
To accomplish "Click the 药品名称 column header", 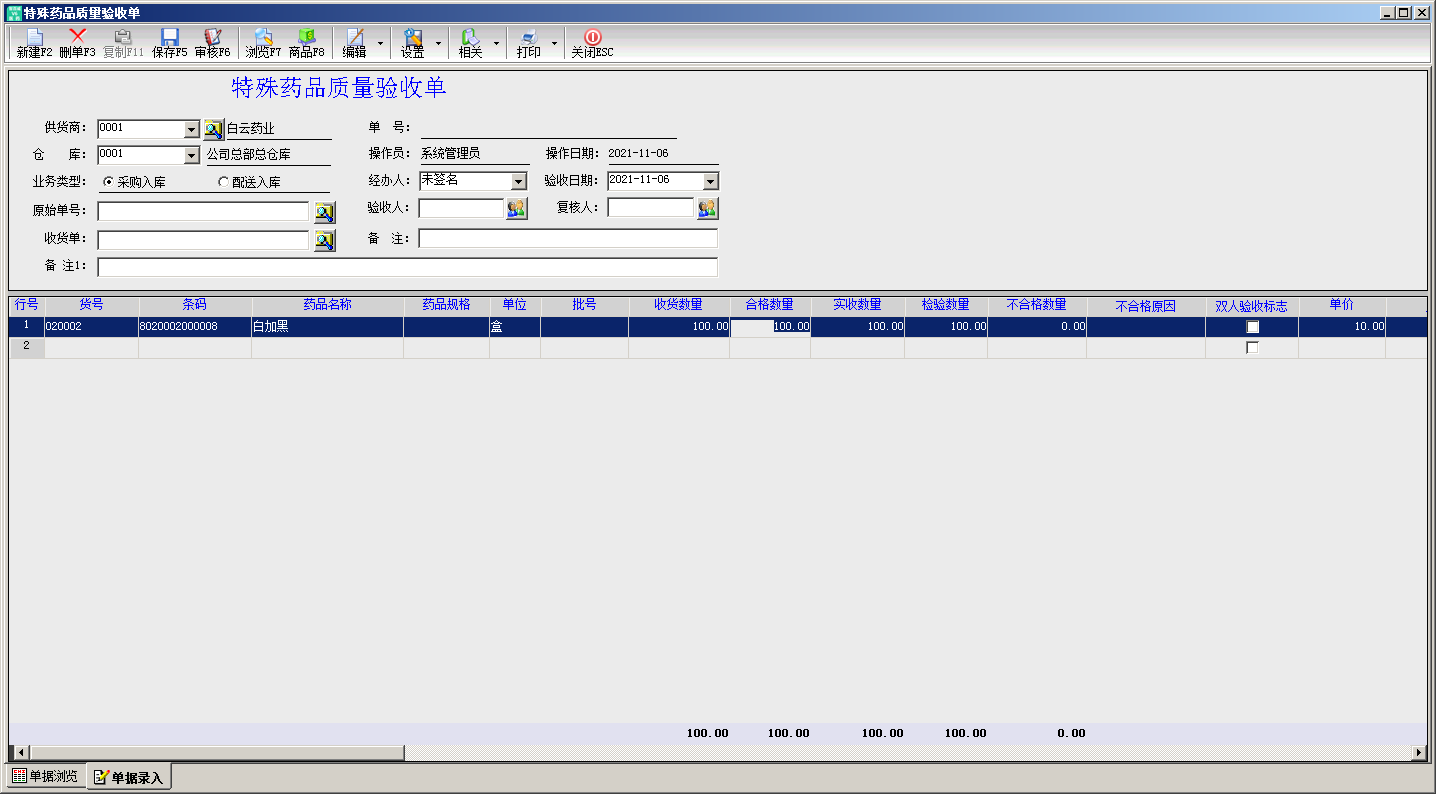I will pyautogui.click(x=327, y=305).
